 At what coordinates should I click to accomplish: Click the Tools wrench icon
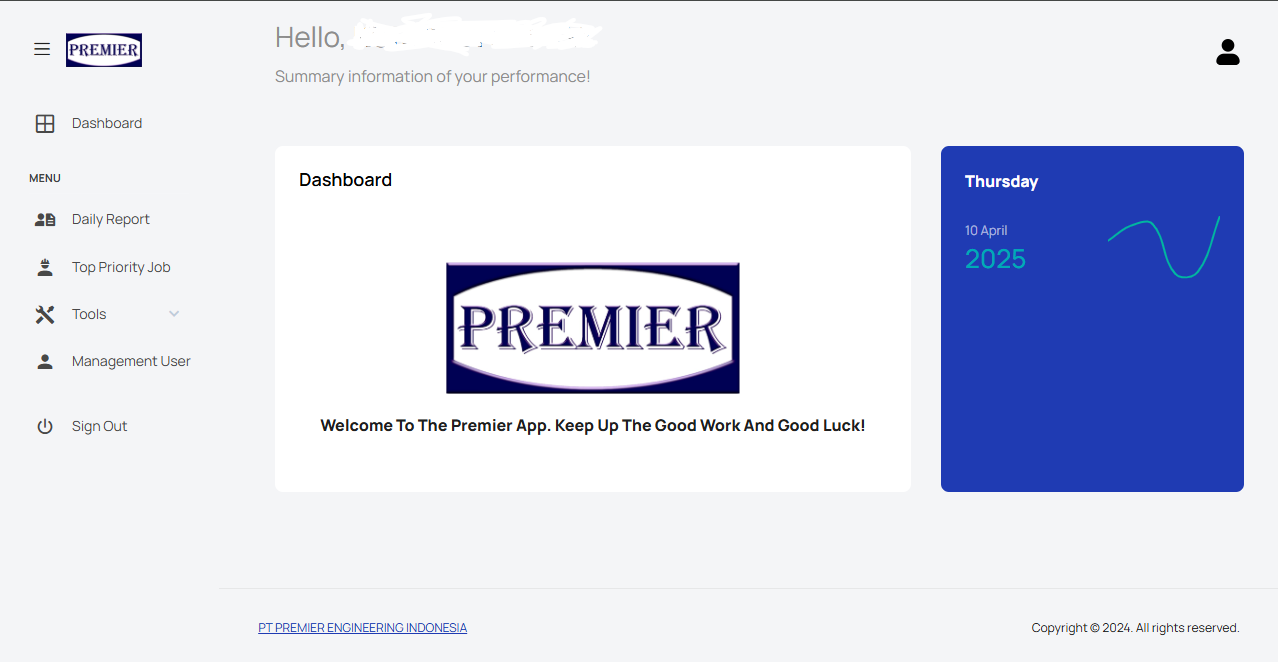click(45, 314)
